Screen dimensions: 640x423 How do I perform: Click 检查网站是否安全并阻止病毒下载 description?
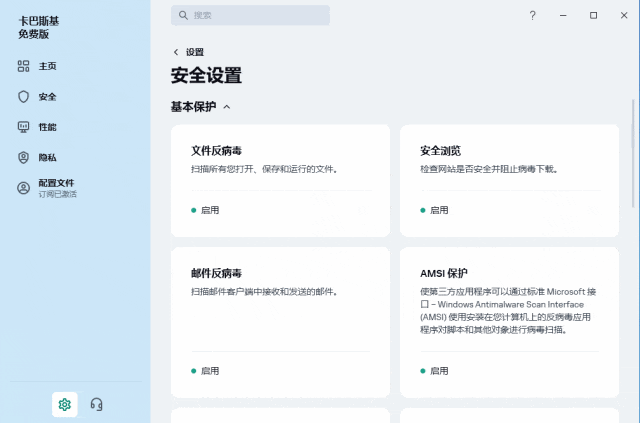(489, 169)
